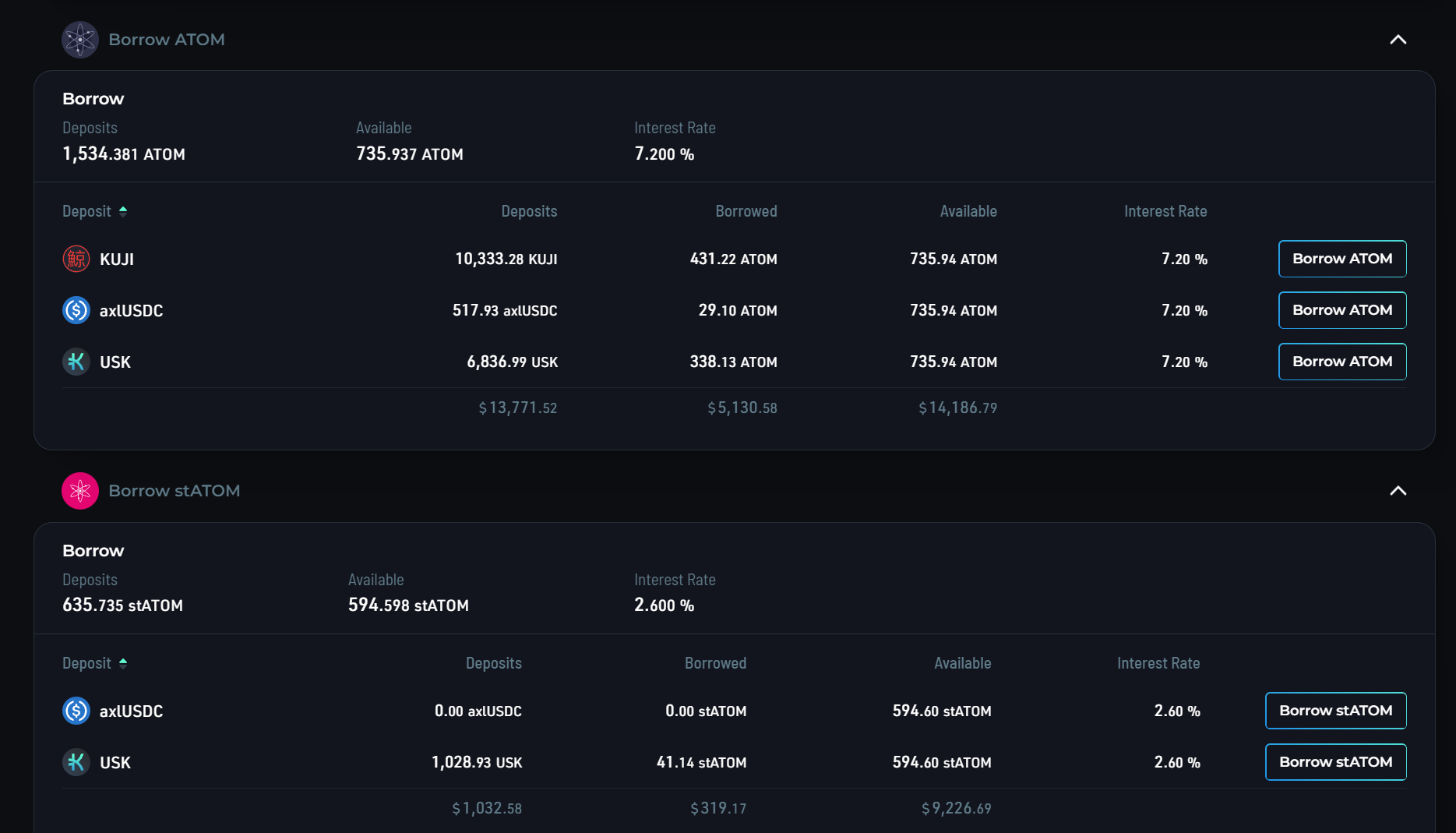This screenshot has height=833, width=1456.
Task: Click Interest Rate column header in ATOM table
Action: pyautogui.click(x=1165, y=211)
